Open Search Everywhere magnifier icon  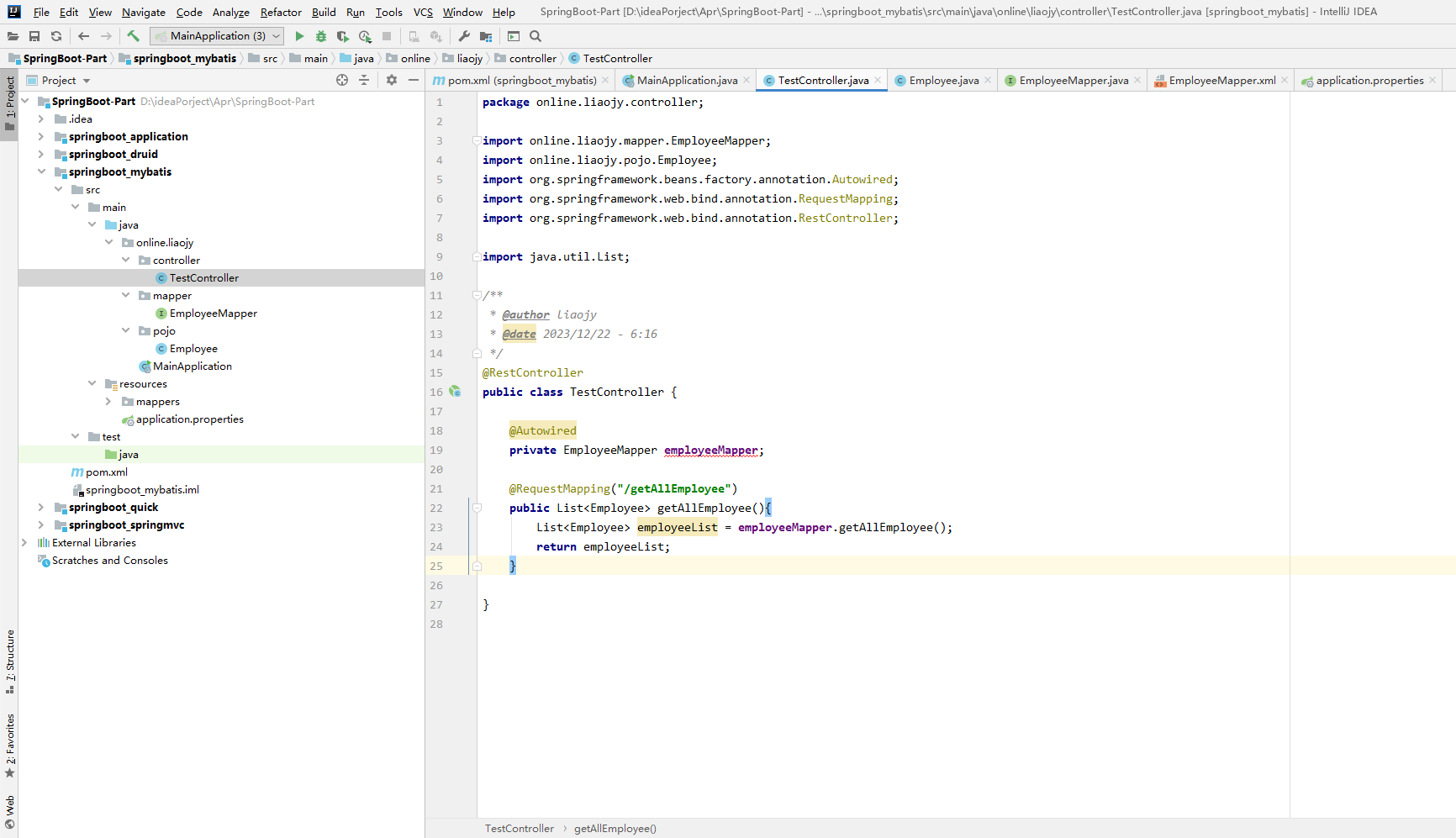coord(535,36)
